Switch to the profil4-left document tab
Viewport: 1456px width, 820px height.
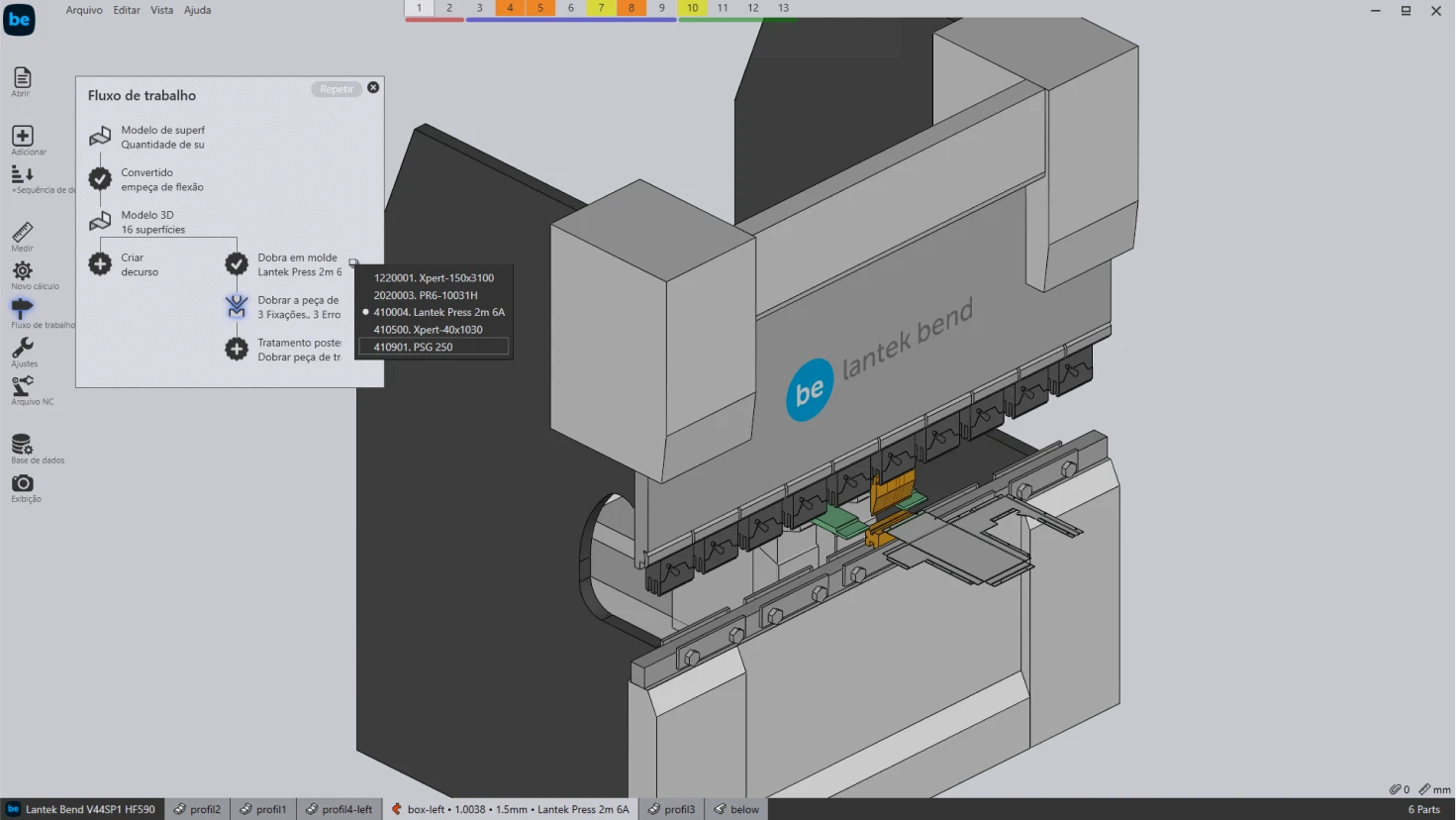click(340, 809)
